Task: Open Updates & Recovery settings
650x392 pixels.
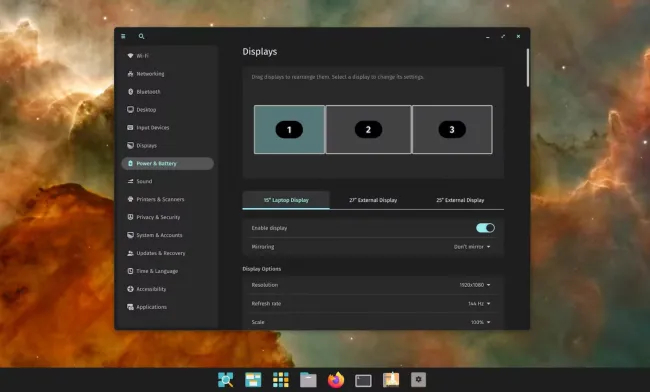Action: point(167,253)
